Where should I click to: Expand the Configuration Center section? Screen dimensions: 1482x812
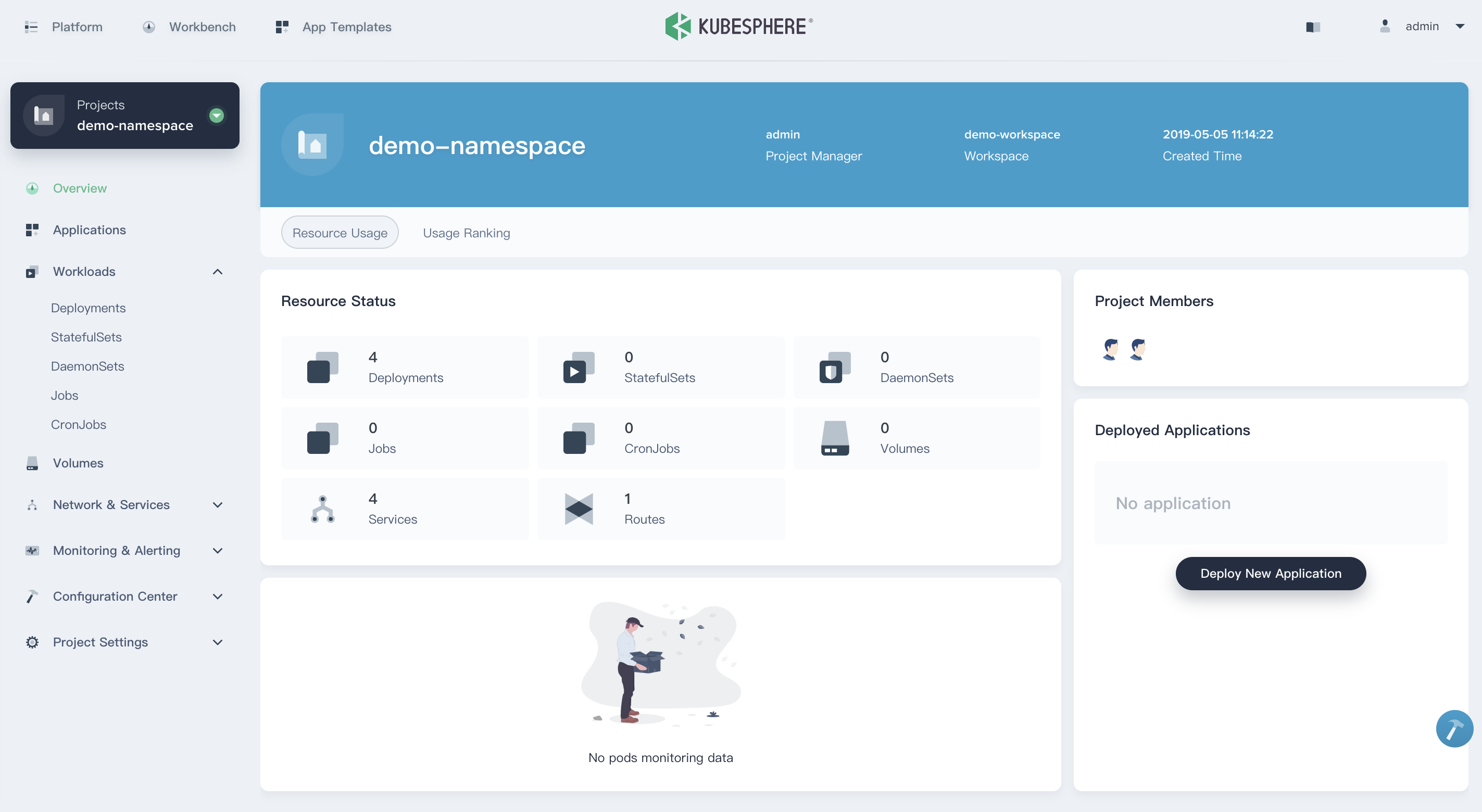point(218,597)
